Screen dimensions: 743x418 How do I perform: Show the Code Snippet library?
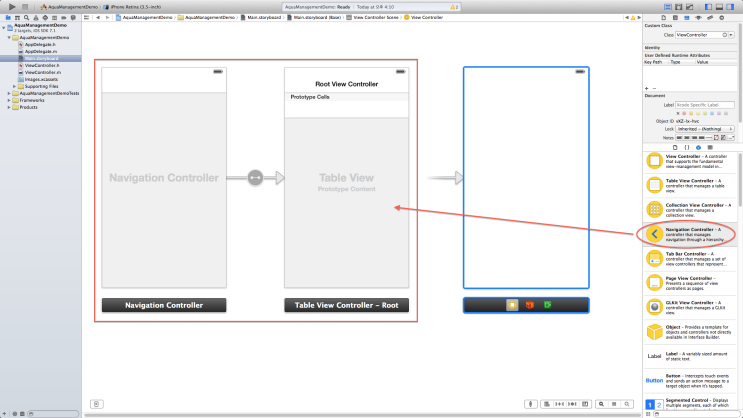pyautogui.click(x=687, y=147)
